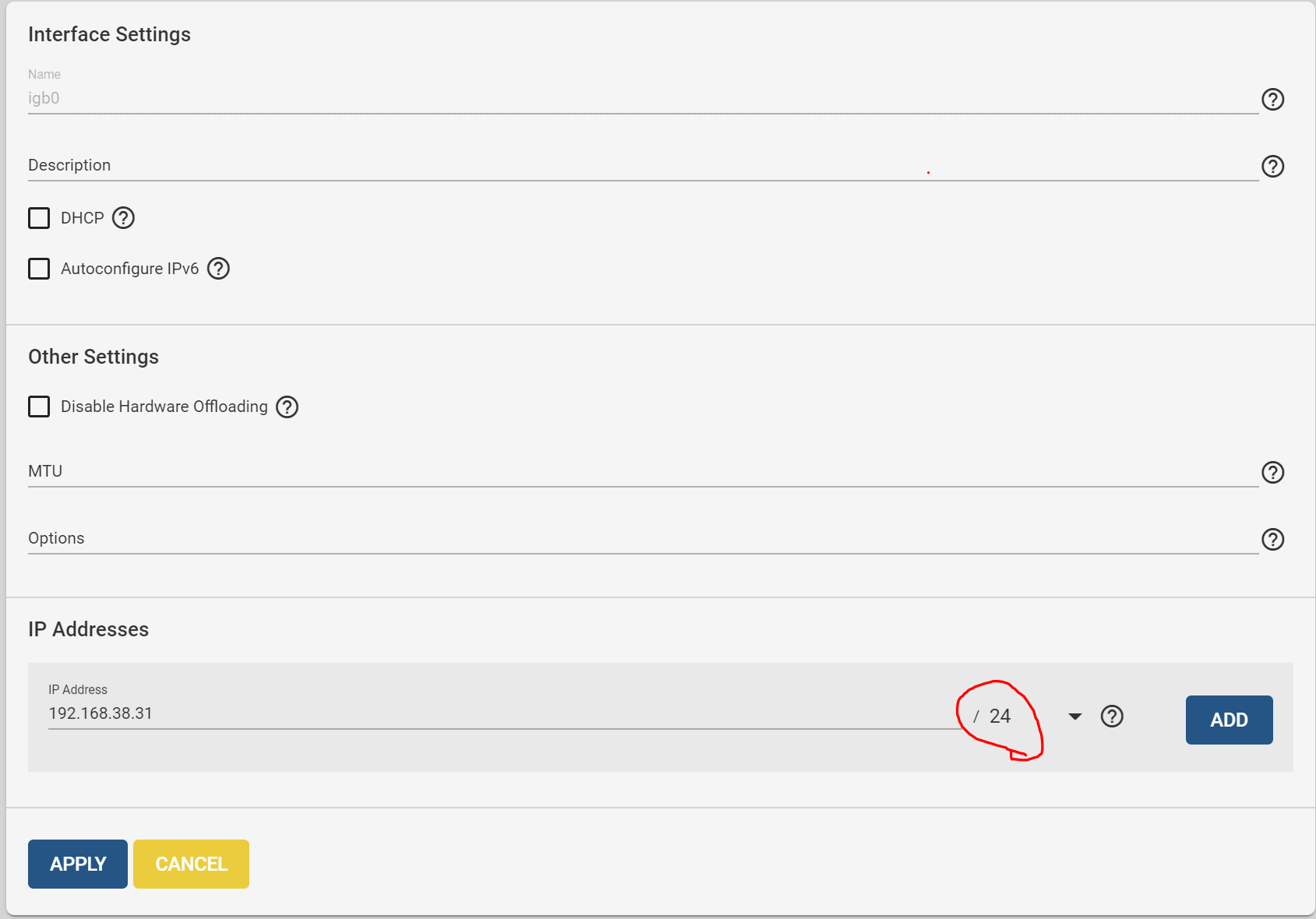The height and width of the screenshot is (919, 1316).
Task: Enable the DHCP checkbox
Action: coord(39,217)
